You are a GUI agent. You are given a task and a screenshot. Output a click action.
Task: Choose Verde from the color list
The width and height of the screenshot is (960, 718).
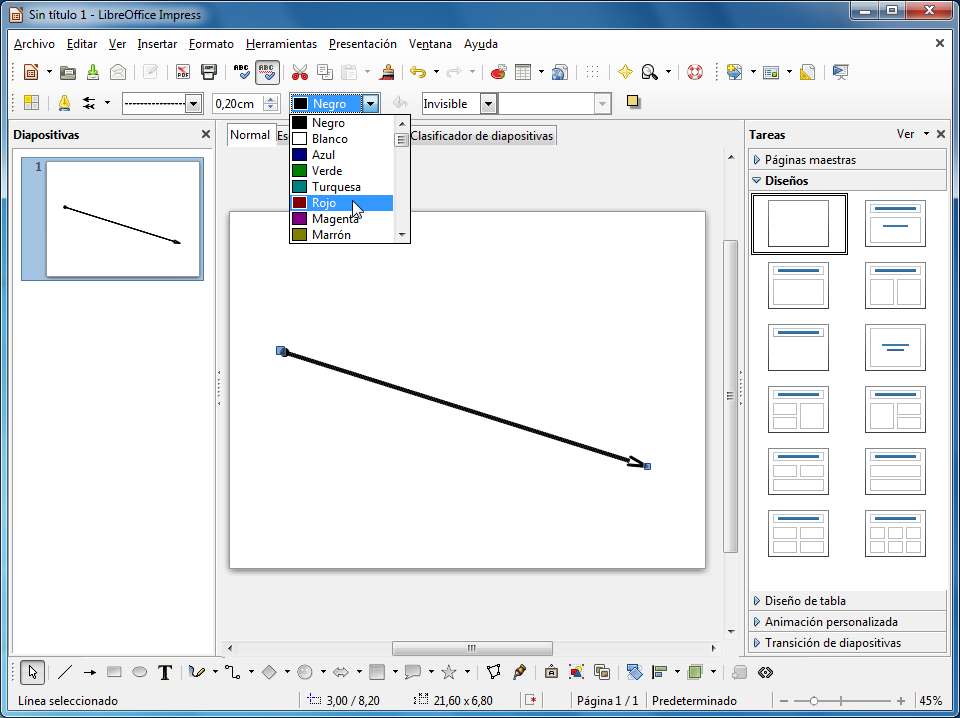coord(342,171)
